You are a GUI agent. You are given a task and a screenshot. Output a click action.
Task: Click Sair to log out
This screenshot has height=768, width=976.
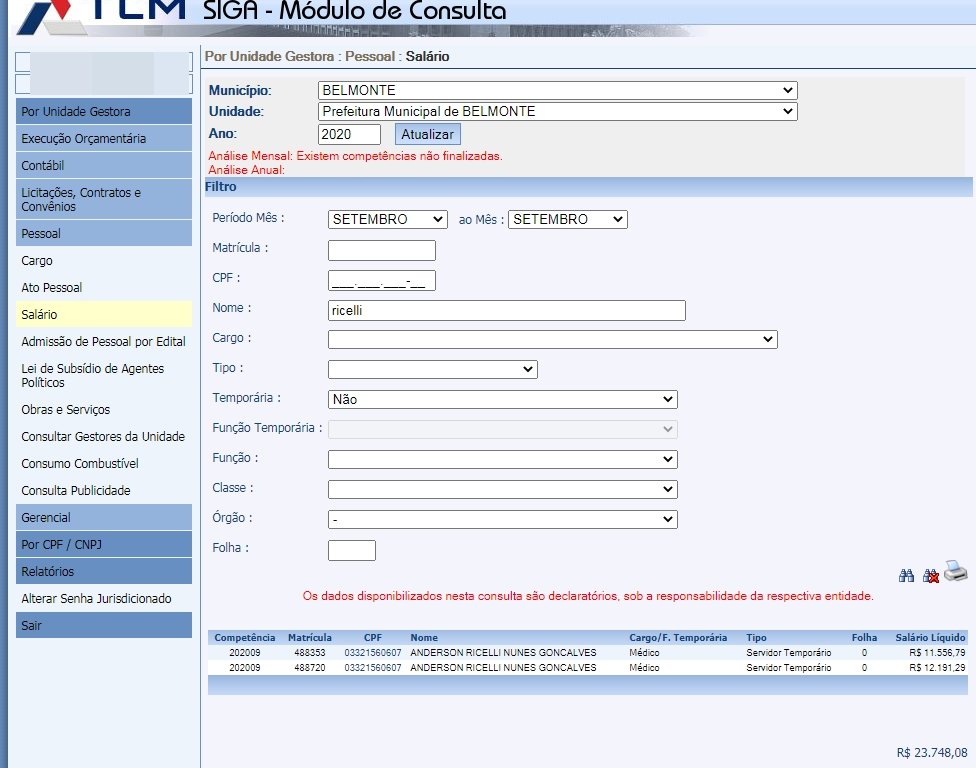pyautogui.click(x=32, y=626)
